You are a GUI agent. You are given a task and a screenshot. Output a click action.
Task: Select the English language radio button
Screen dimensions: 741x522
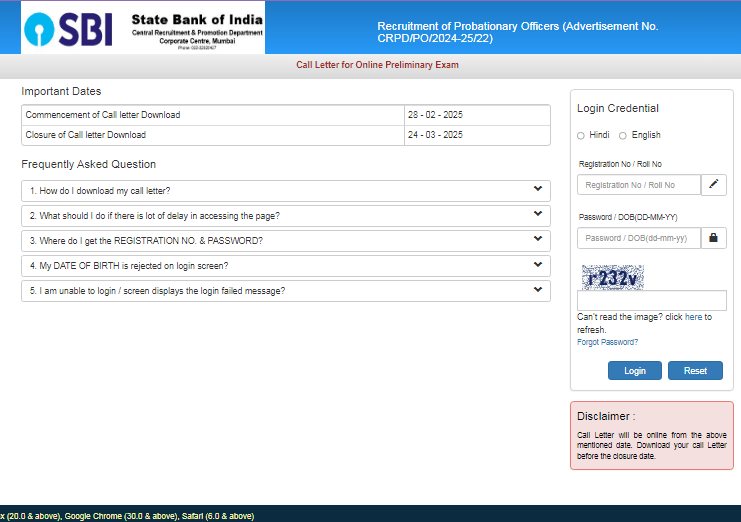[623, 135]
